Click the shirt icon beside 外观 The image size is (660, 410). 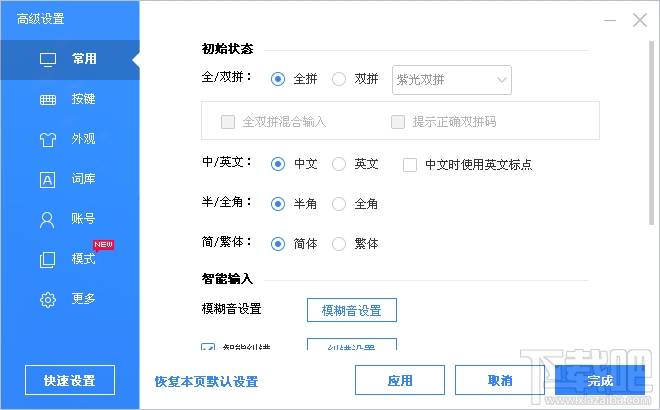[x=48, y=139]
